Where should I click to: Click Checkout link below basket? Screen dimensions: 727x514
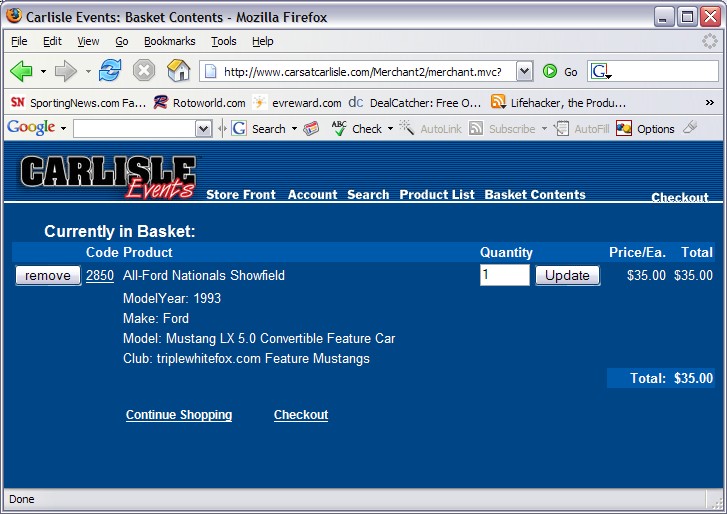[301, 415]
